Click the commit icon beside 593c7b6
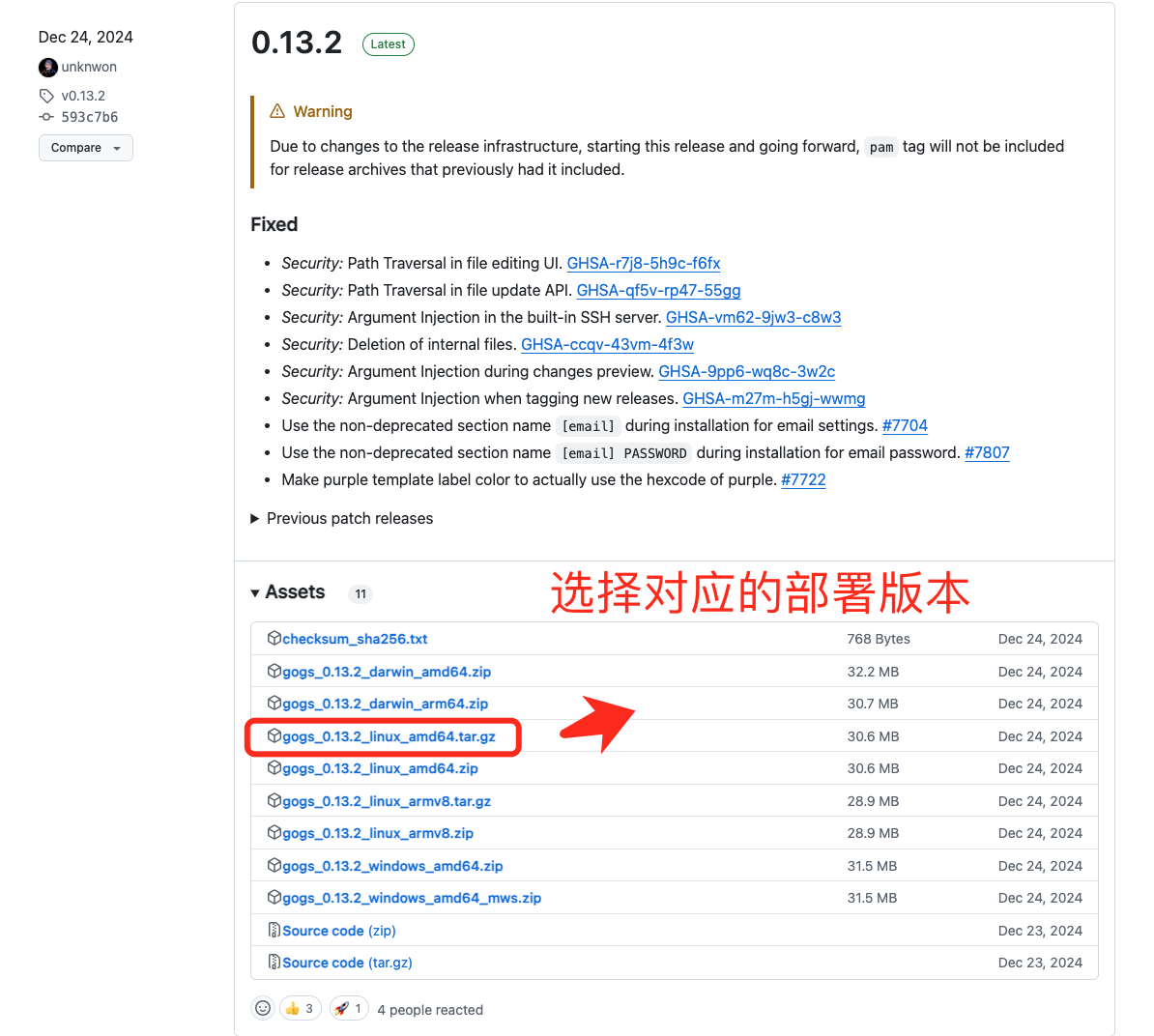This screenshot has width=1154, height=1036. (x=46, y=117)
